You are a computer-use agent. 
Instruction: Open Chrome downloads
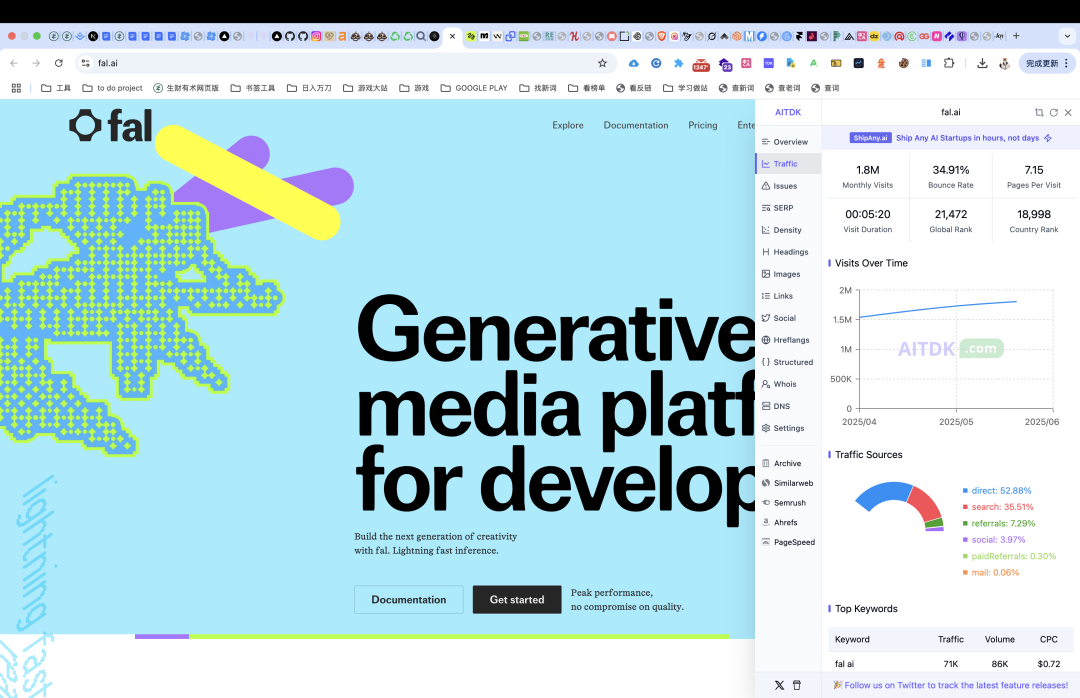pos(982,63)
